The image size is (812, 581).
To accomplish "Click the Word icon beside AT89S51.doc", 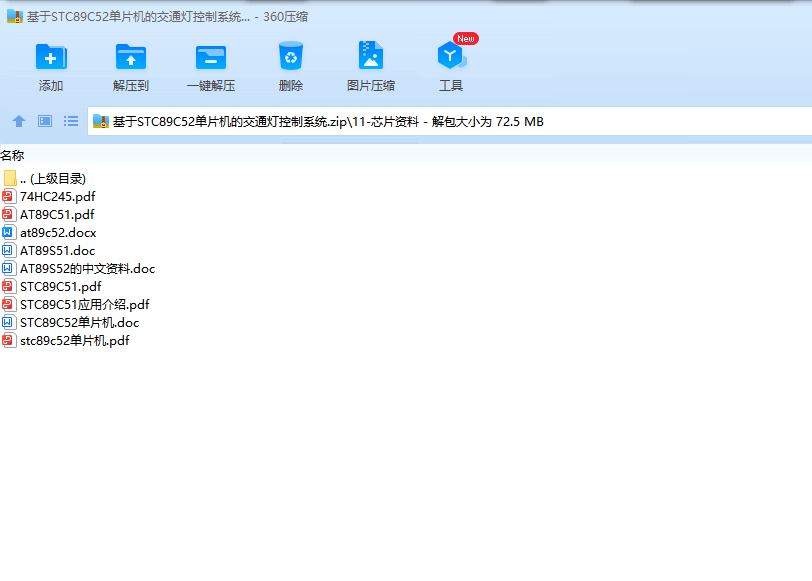I will (x=8, y=251).
